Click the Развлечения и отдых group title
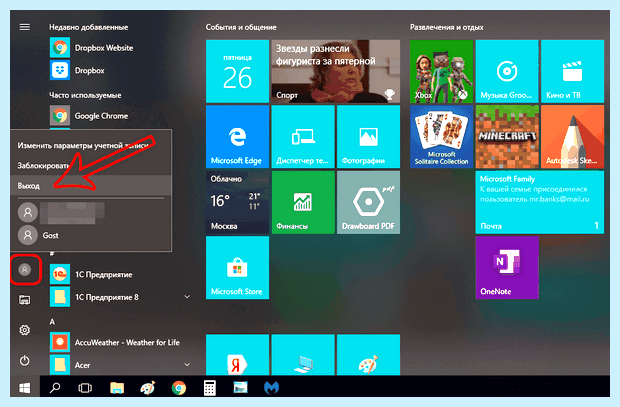 446,27
